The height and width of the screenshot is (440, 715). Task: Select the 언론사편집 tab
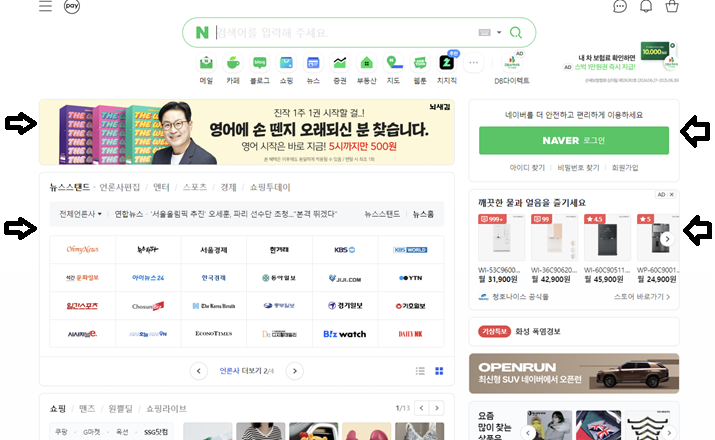(x=119, y=187)
